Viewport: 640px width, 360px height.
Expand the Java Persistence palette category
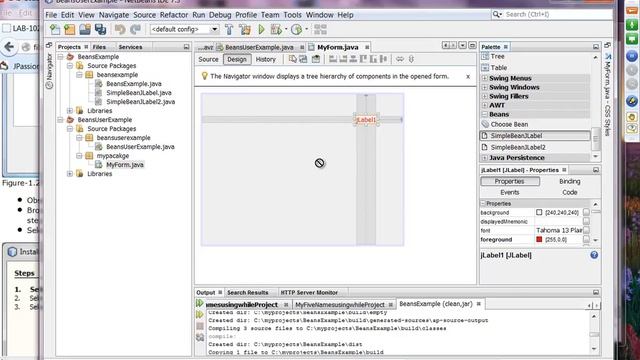click(x=484, y=158)
